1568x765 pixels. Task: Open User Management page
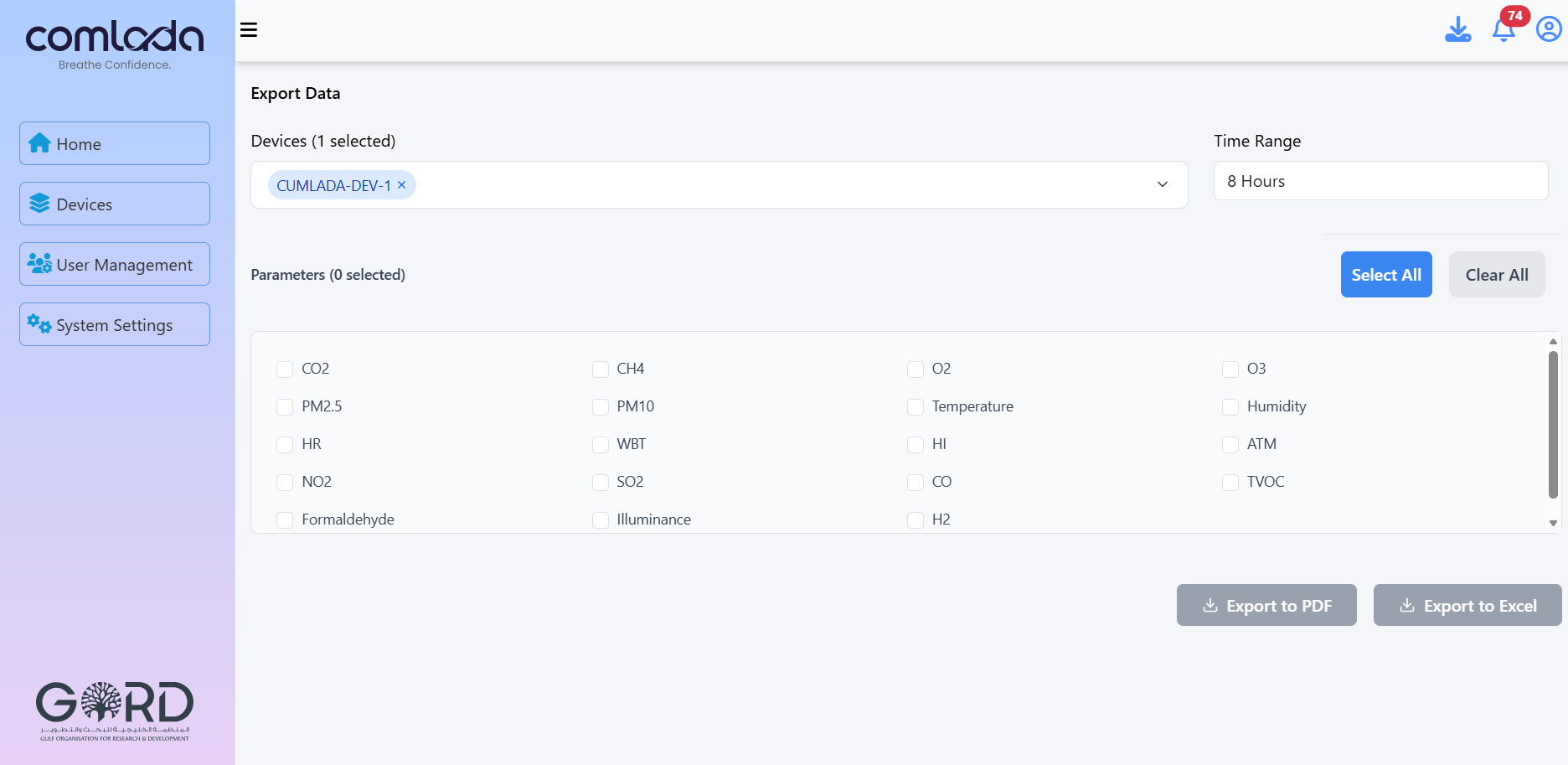click(115, 264)
